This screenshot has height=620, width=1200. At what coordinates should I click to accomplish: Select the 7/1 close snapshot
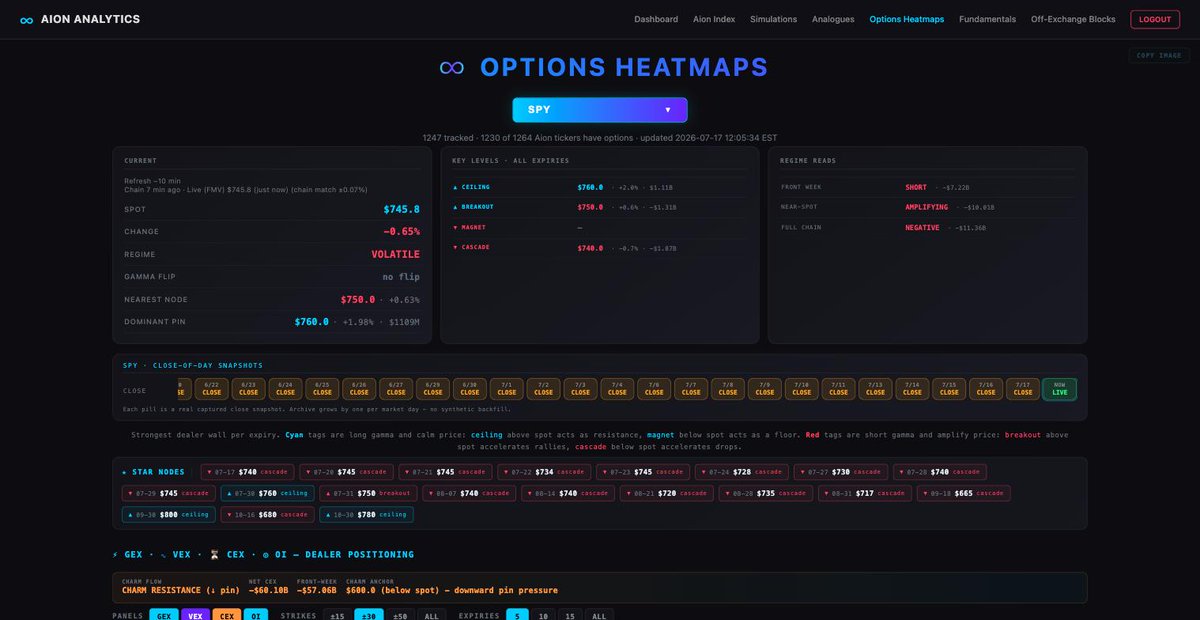click(x=507, y=389)
